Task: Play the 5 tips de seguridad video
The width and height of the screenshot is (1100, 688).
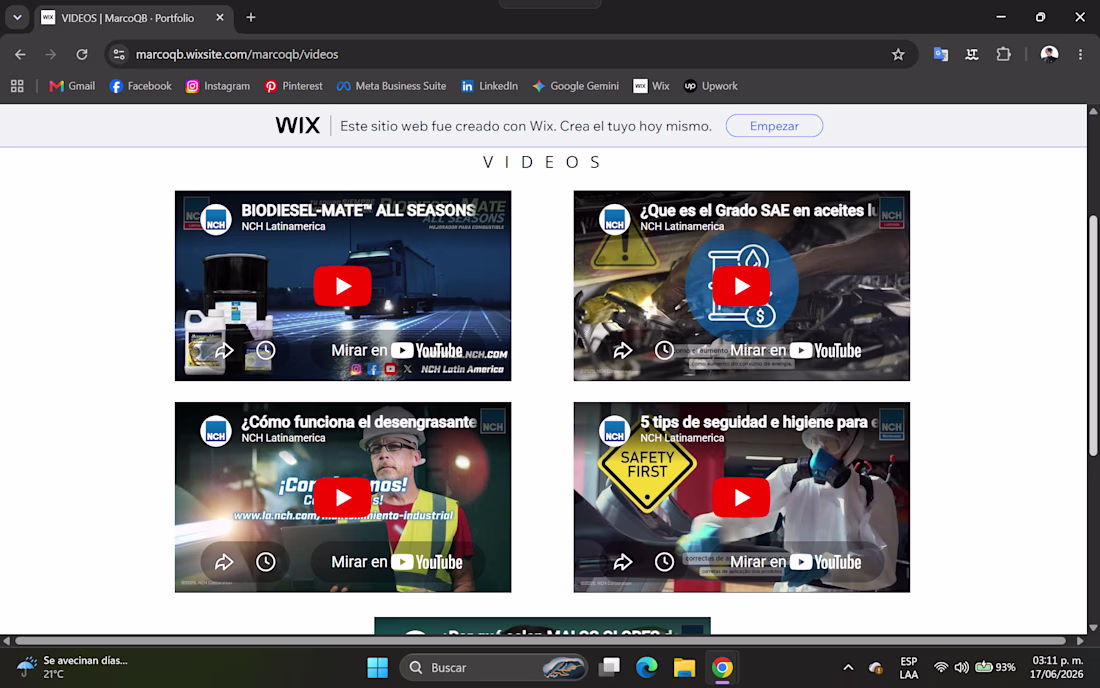Action: (x=742, y=497)
